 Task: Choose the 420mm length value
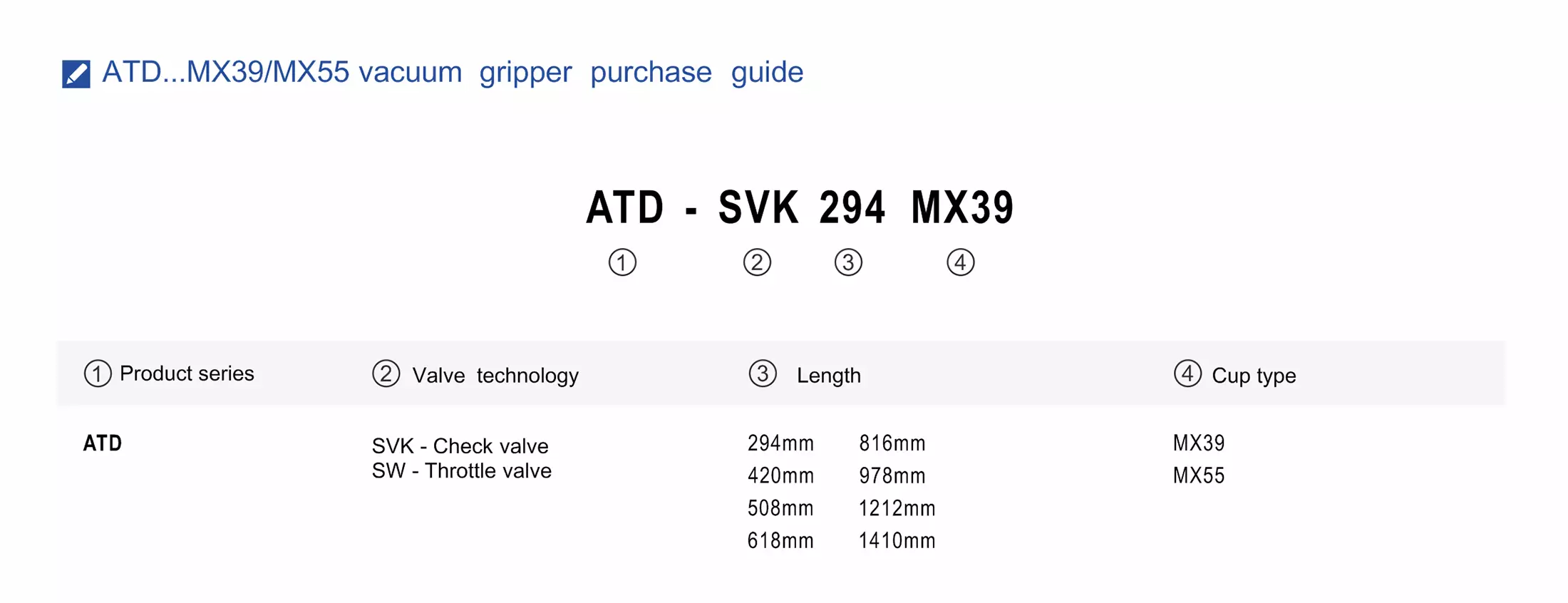coord(780,475)
